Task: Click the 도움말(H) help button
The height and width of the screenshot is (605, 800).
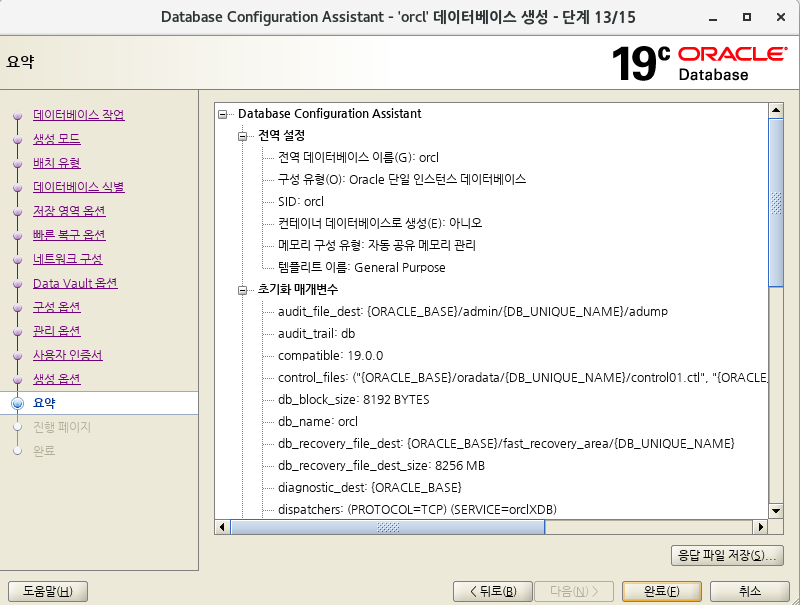Action: [48, 591]
